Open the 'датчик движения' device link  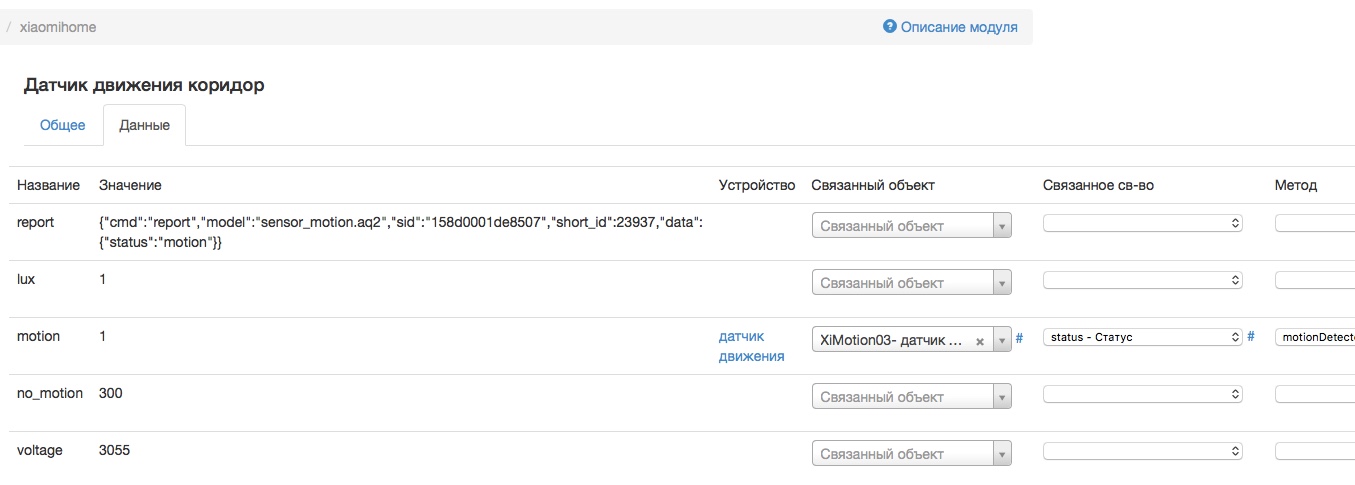pyautogui.click(x=751, y=346)
